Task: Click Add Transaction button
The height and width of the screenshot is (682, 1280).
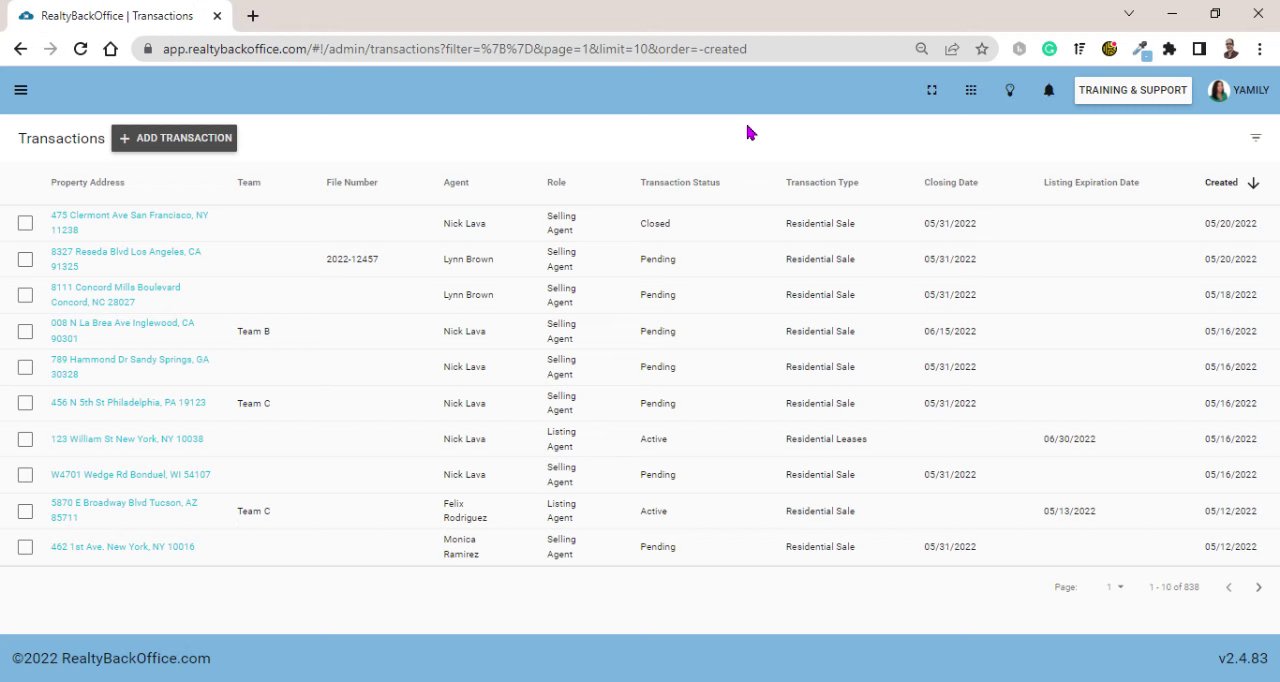Action: tap(174, 138)
